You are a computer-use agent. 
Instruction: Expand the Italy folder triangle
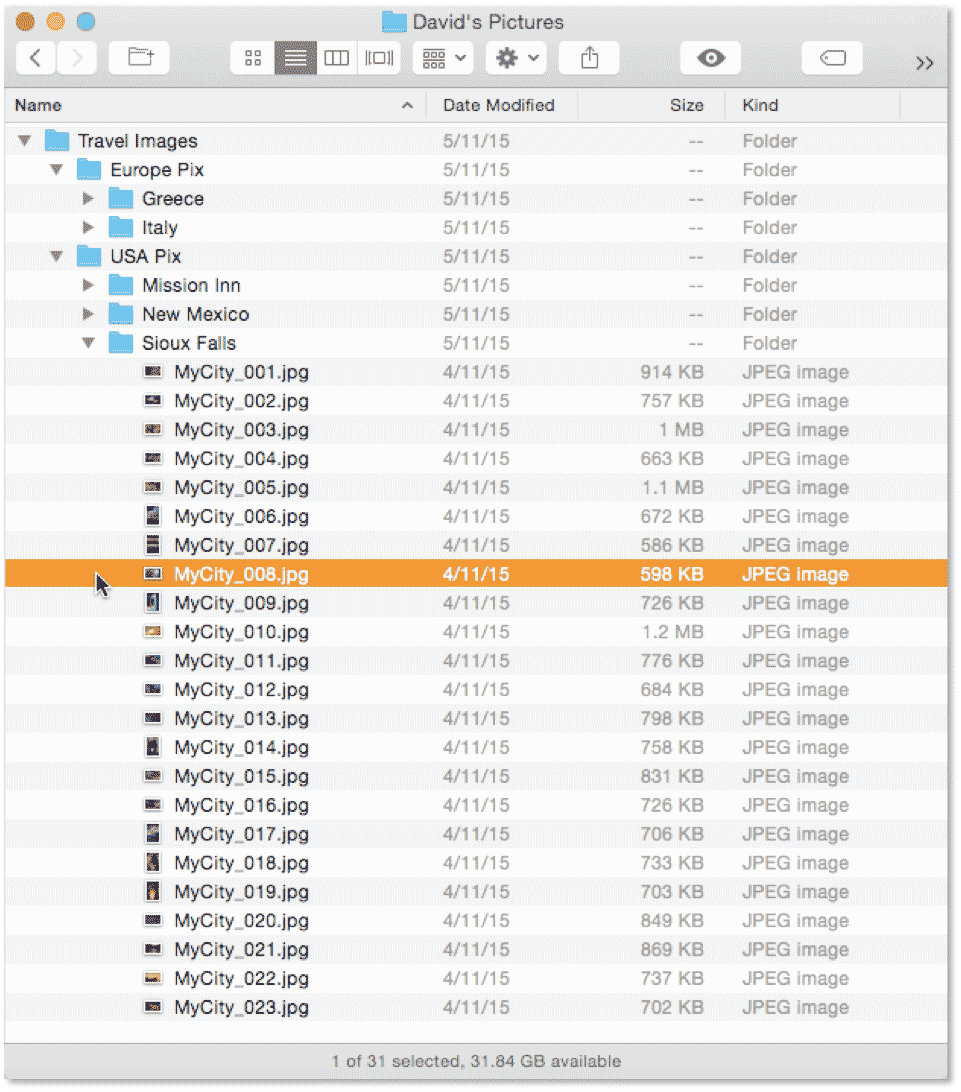tap(88, 227)
